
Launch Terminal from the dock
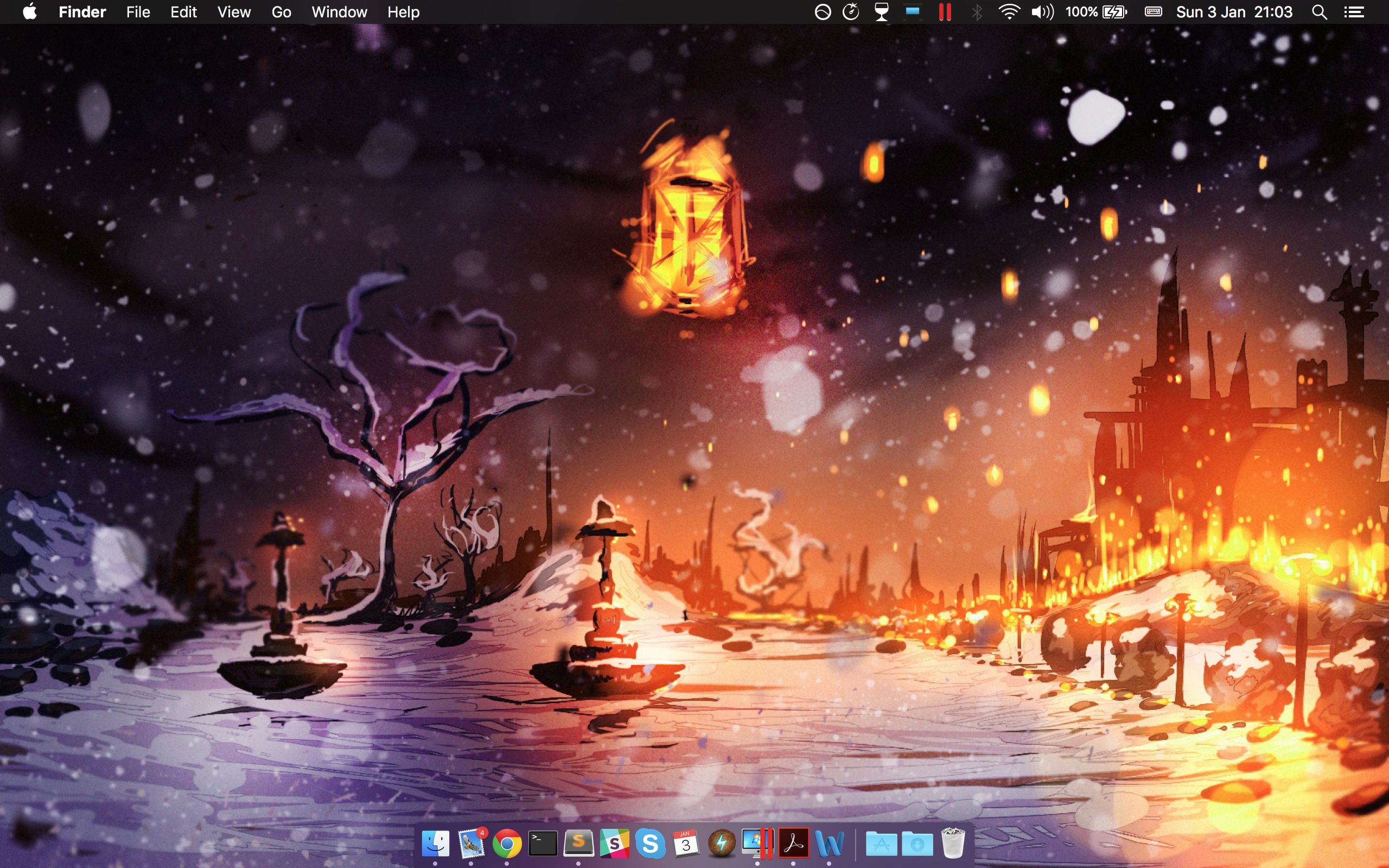coord(543,843)
